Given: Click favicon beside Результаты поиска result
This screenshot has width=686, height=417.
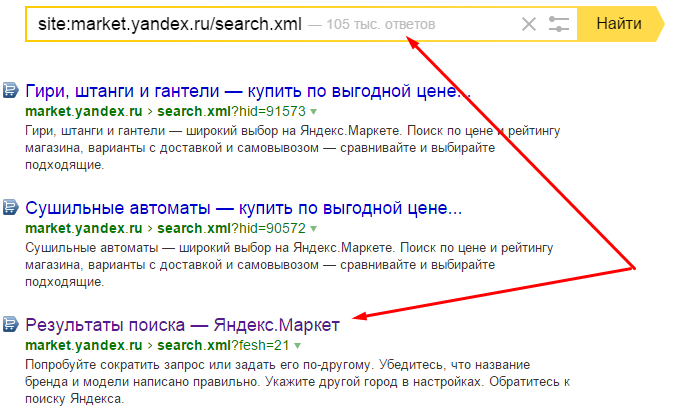Looking at the screenshot, I should pyautogui.click(x=11, y=323).
